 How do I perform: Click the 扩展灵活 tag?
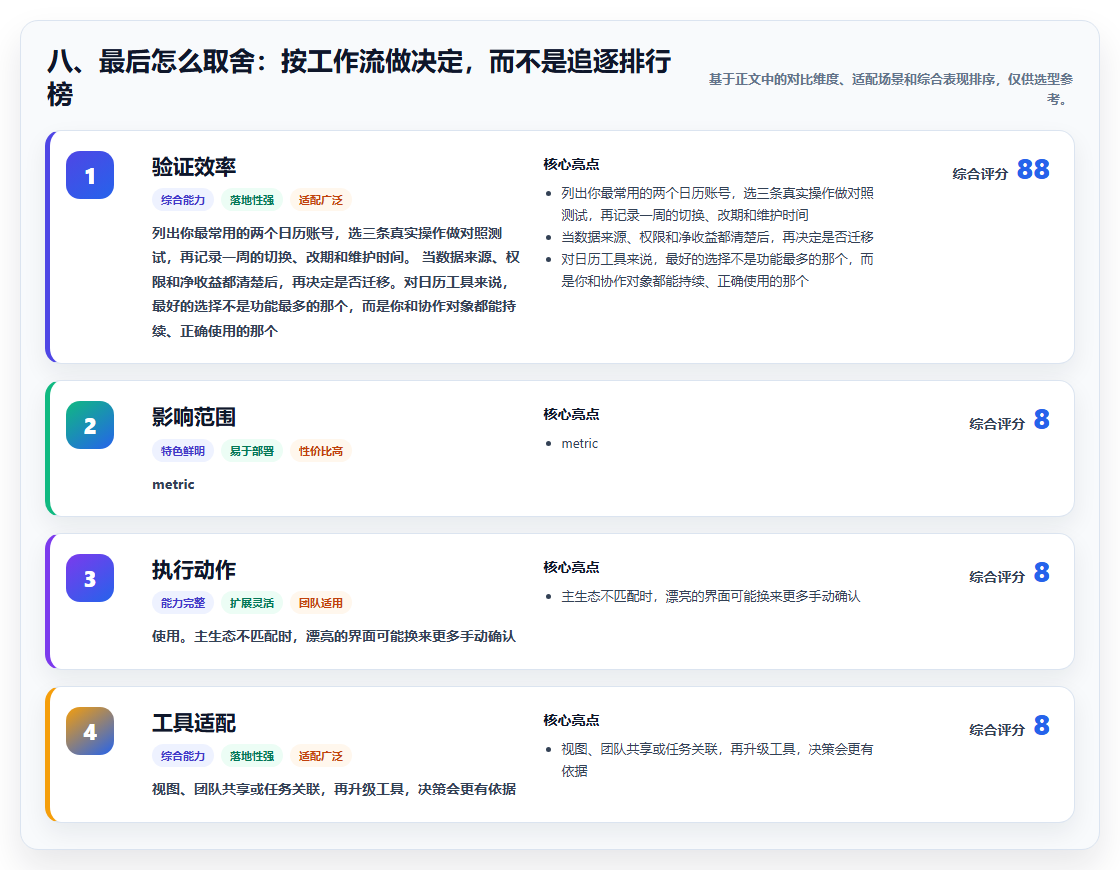click(x=251, y=603)
